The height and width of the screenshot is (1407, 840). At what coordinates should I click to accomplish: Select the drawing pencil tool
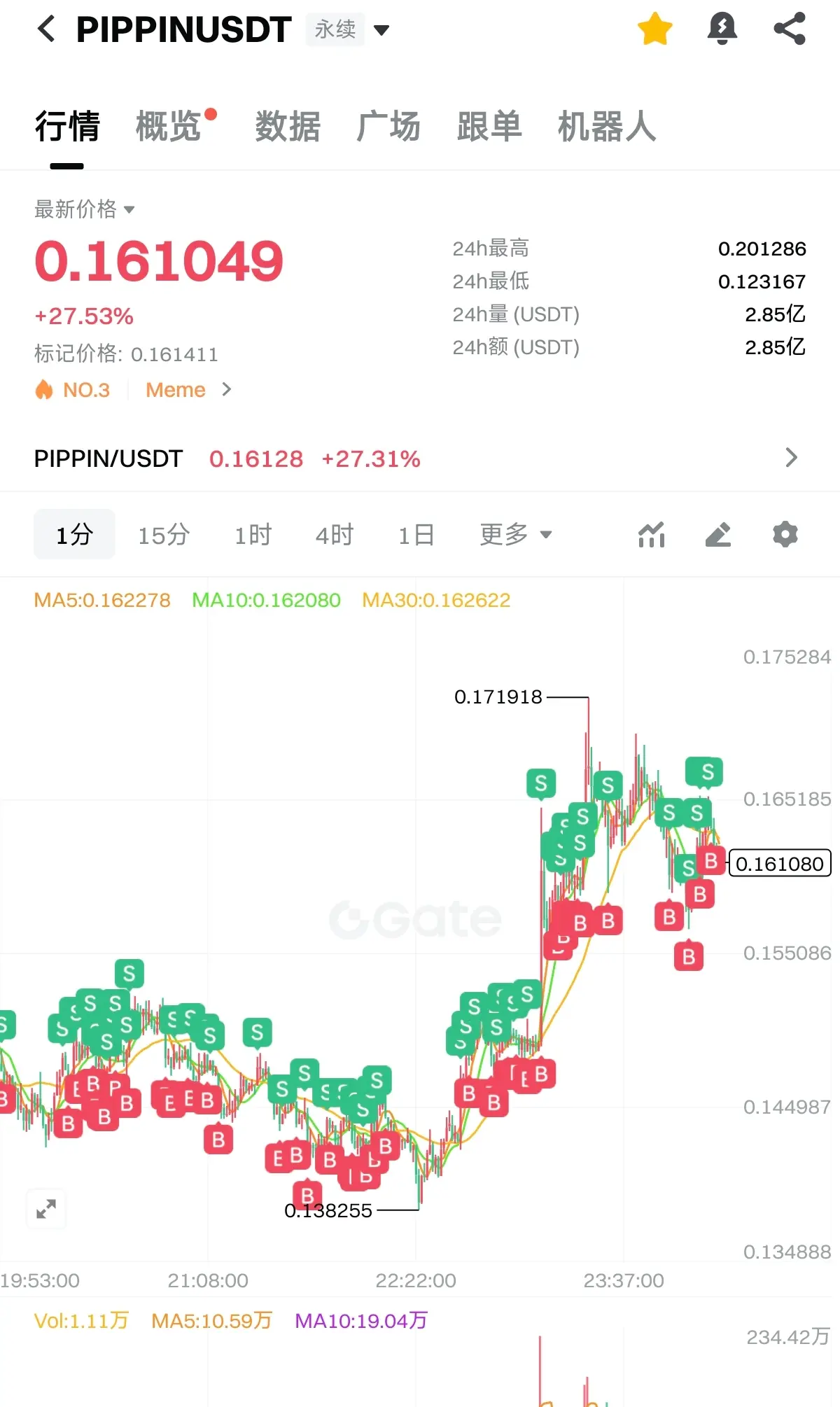[718, 535]
